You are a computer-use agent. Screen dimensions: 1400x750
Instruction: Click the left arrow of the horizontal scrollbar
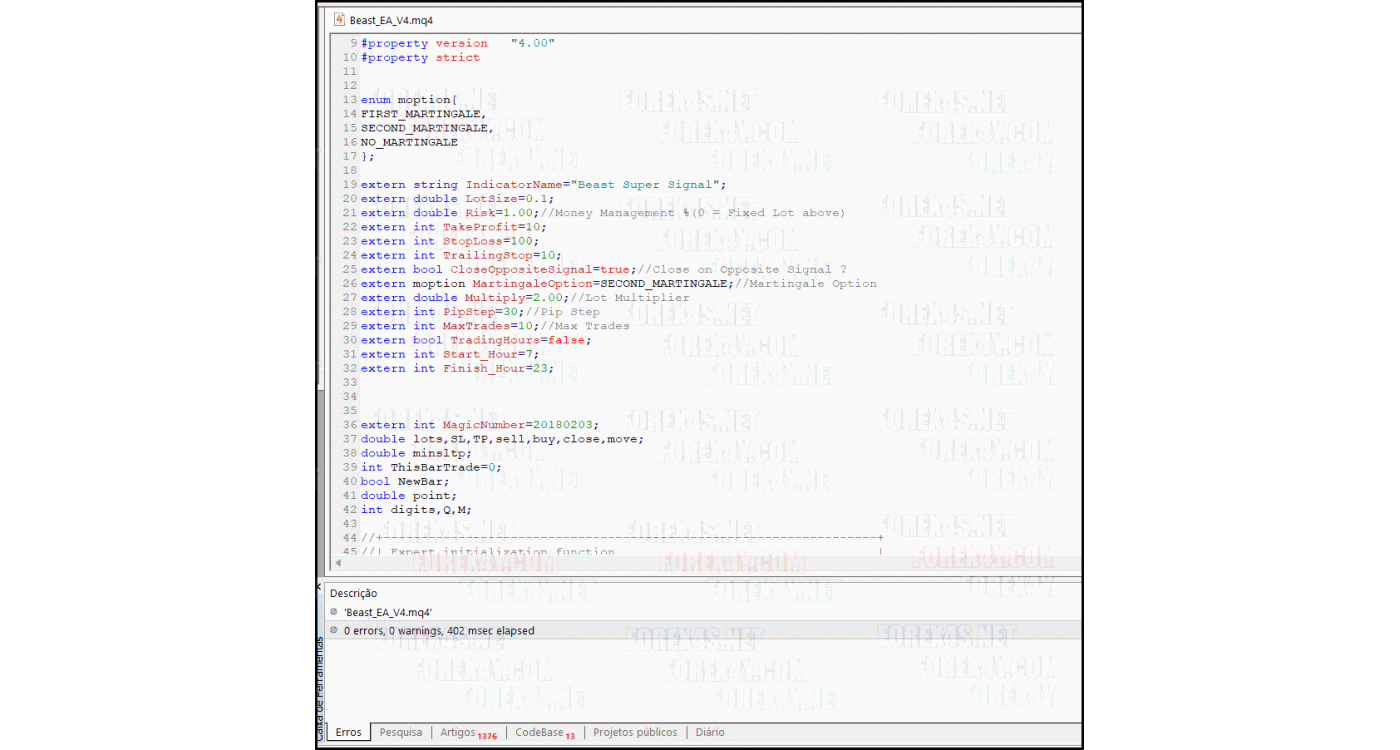(x=338, y=562)
